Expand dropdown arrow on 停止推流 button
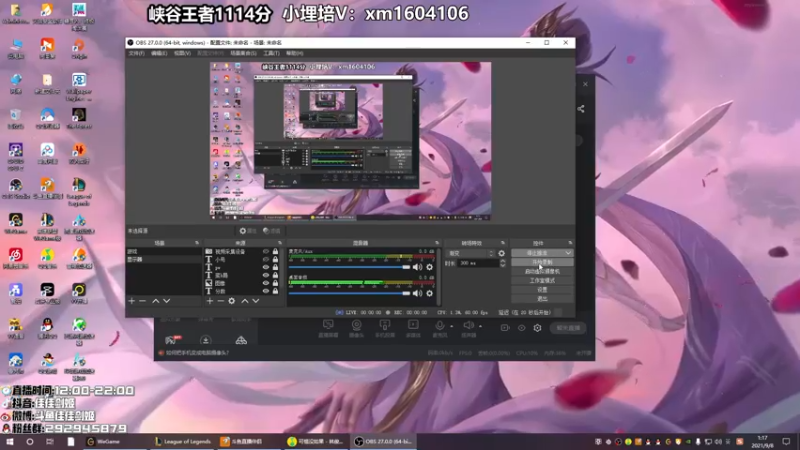 (568, 253)
